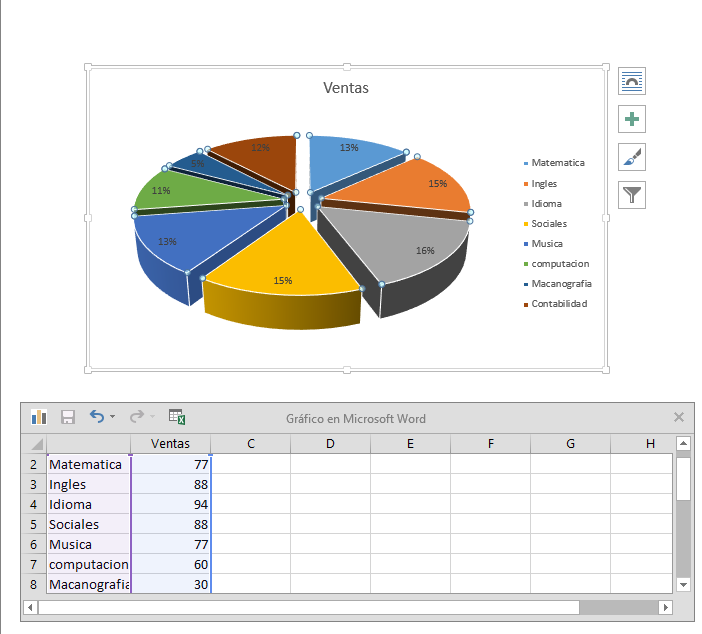Click vertical scrollbar up arrow
Image resolution: width=702 pixels, height=634 pixels.
pyautogui.click(x=683, y=443)
